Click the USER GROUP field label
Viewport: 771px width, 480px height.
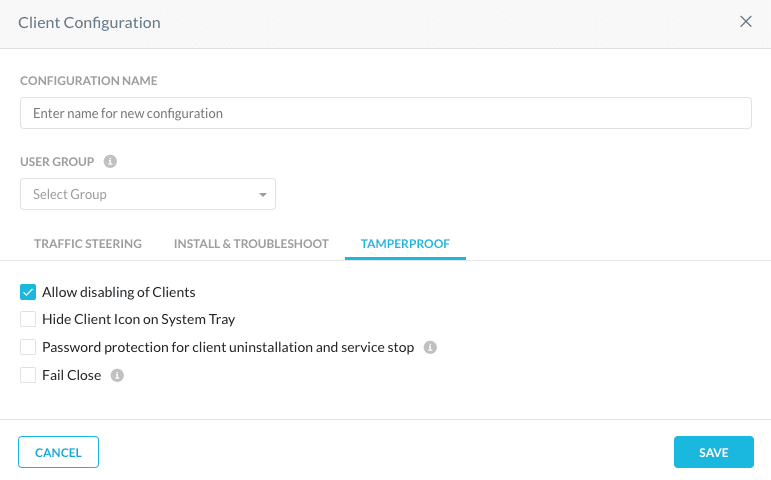tap(57, 162)
